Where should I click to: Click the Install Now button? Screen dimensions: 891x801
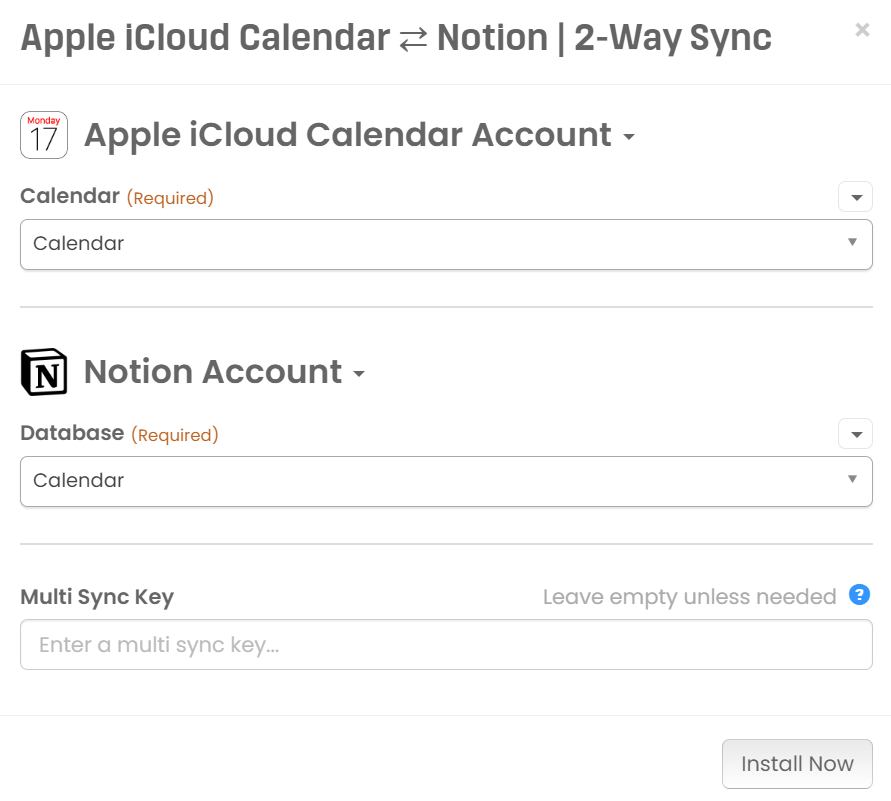[797, 763]
